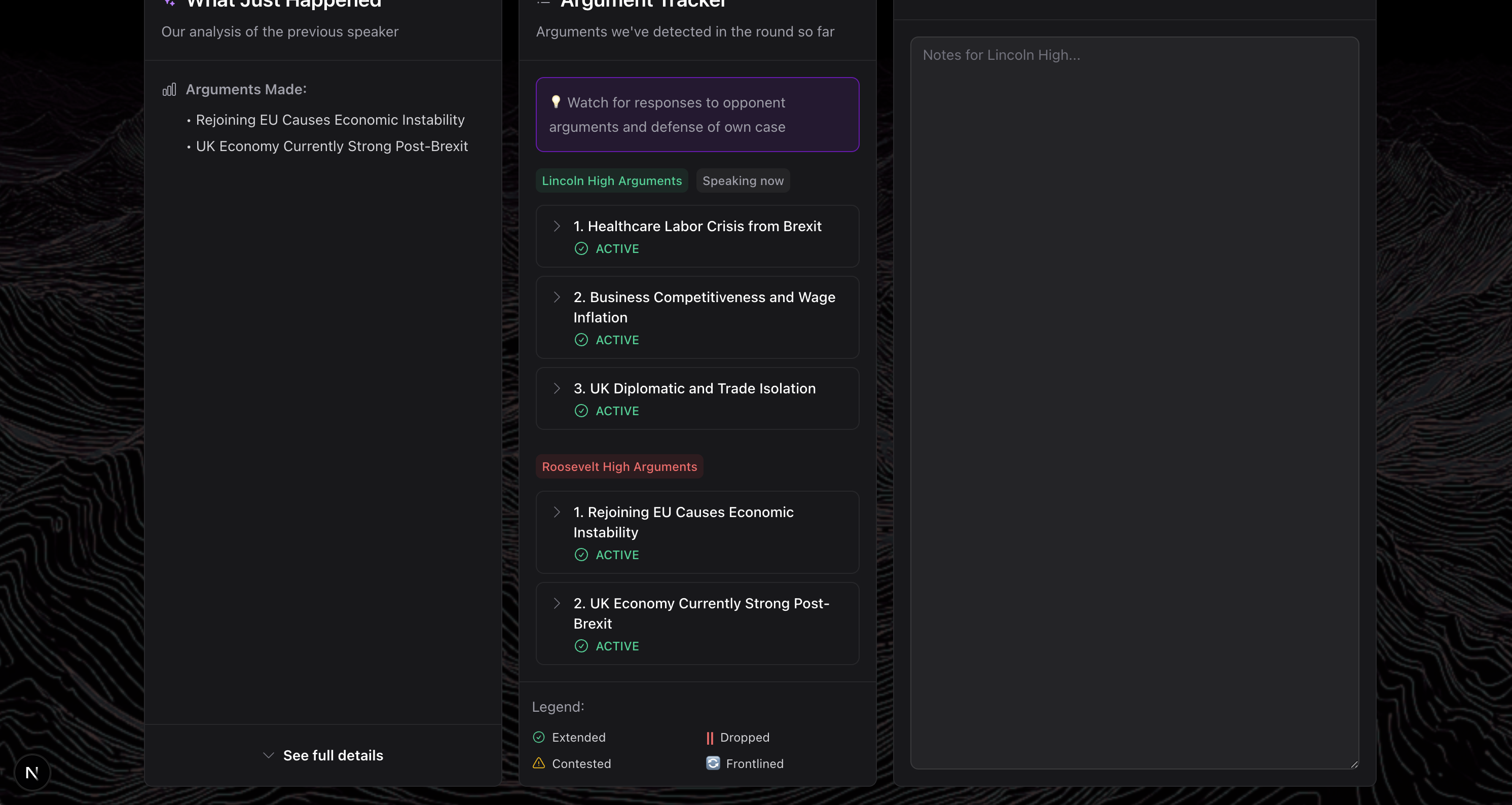Select the Roosevelt High Arguments tag
The image size is (1512, 805).
[x=619, y=466]
